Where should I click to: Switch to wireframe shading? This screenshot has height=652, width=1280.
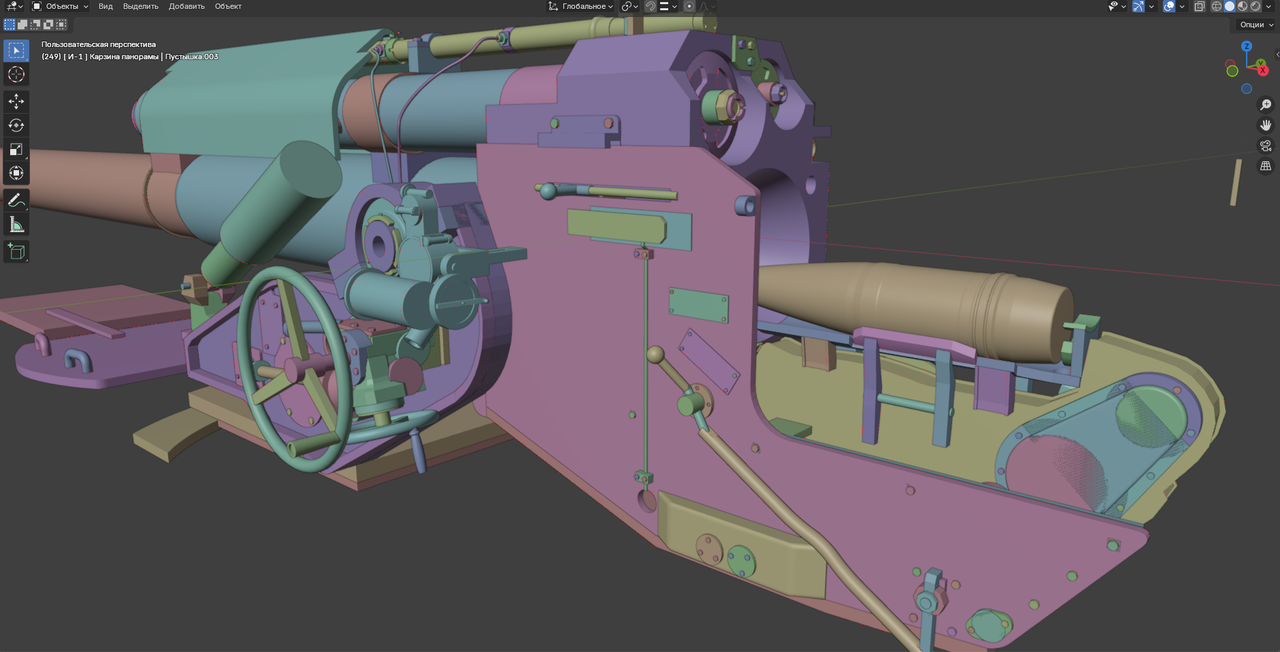point(1217,6)
